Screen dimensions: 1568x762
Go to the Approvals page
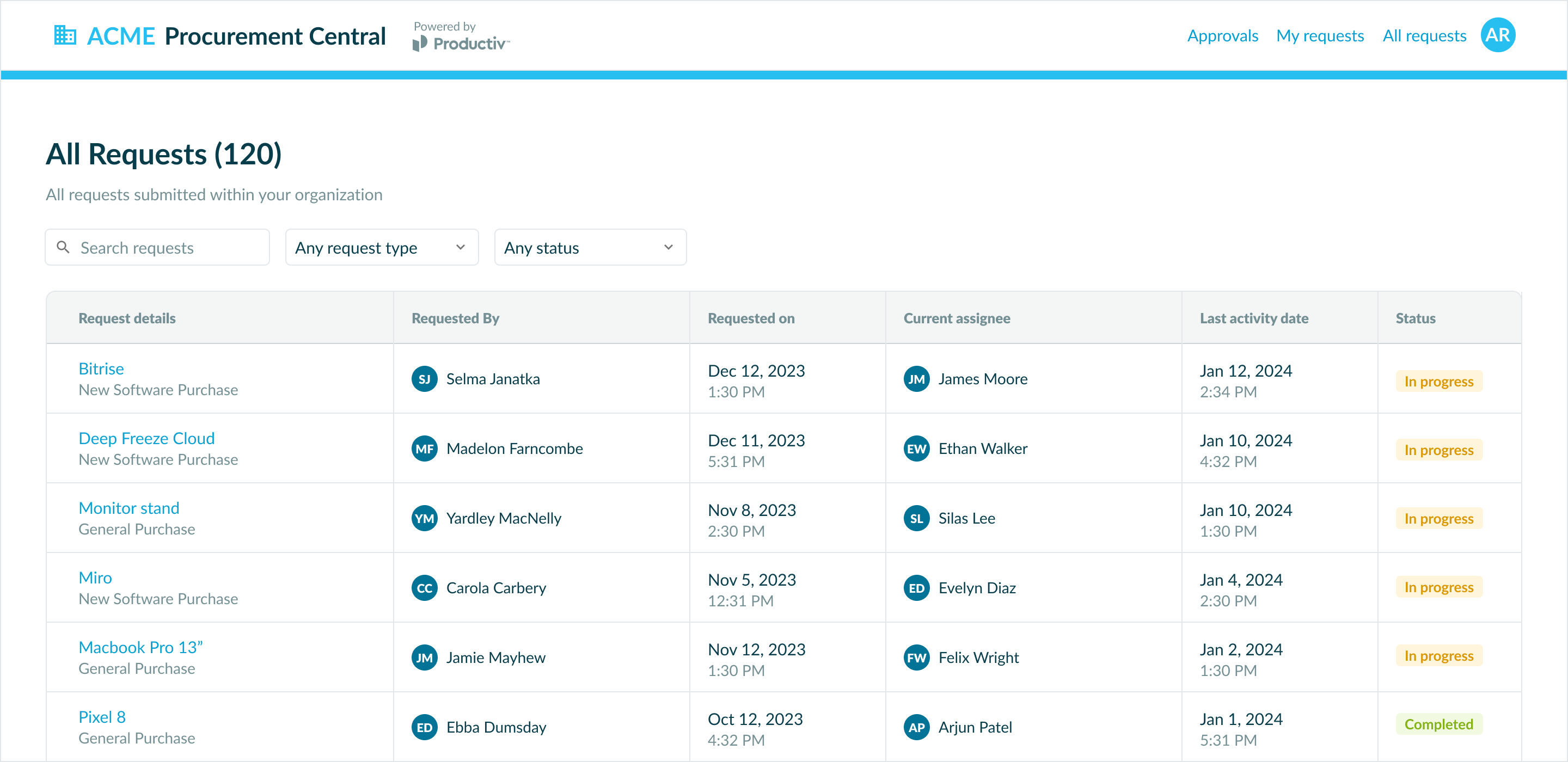[1222, 36]
